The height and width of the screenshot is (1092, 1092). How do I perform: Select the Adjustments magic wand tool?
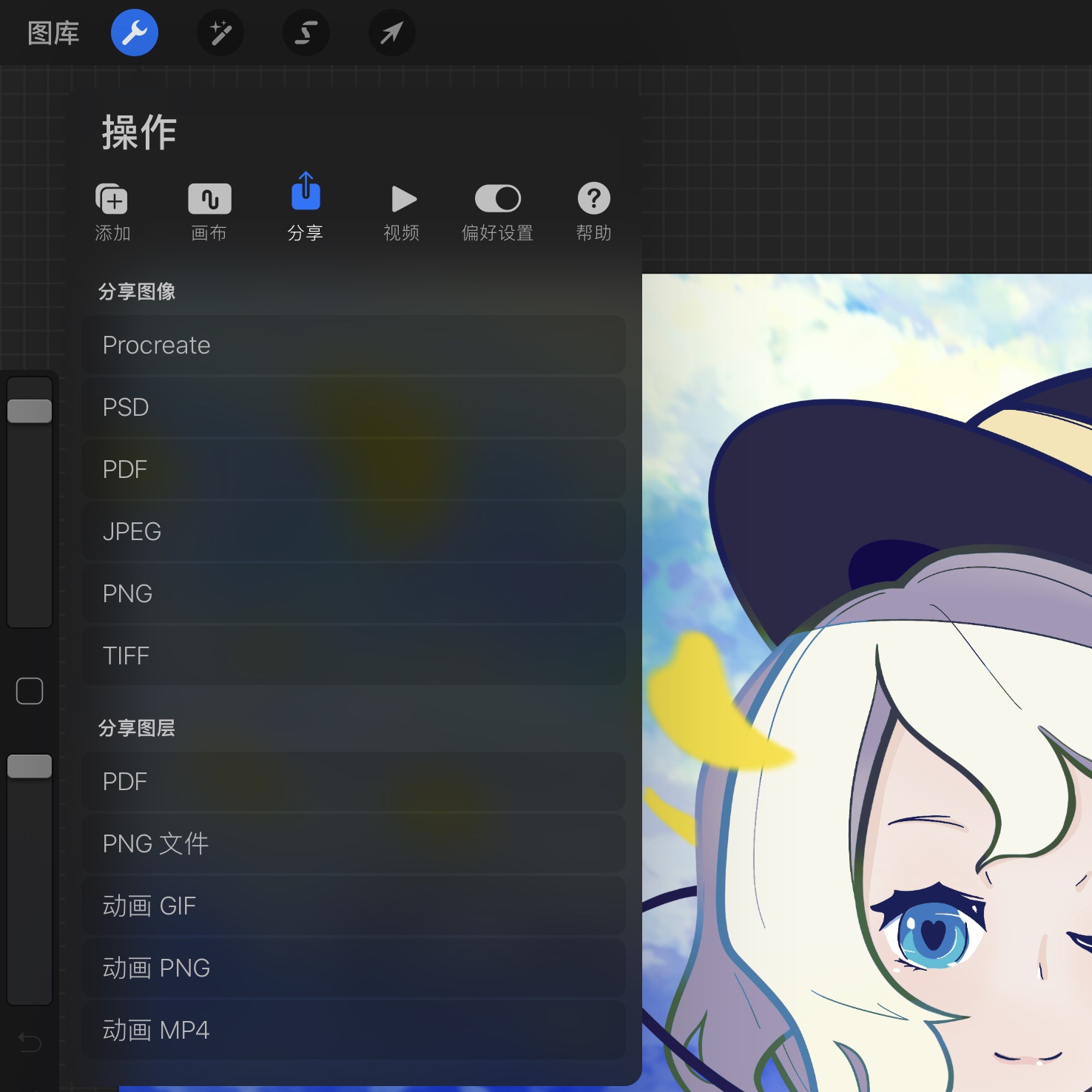pos(220,33)
